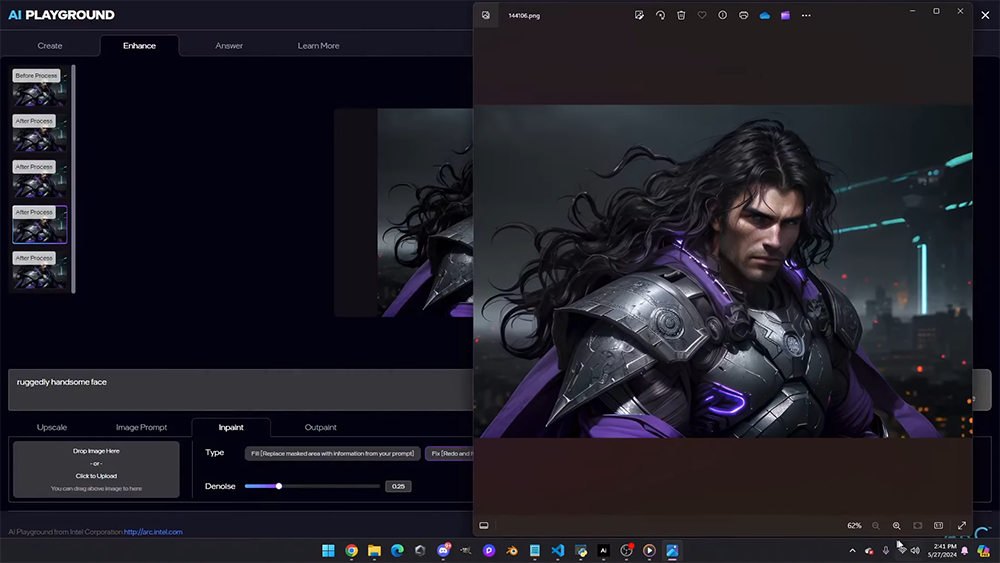Click the AI Playground logo
Image resolution: width=1000 pixels, height=563 pixels.
(61, 15)
